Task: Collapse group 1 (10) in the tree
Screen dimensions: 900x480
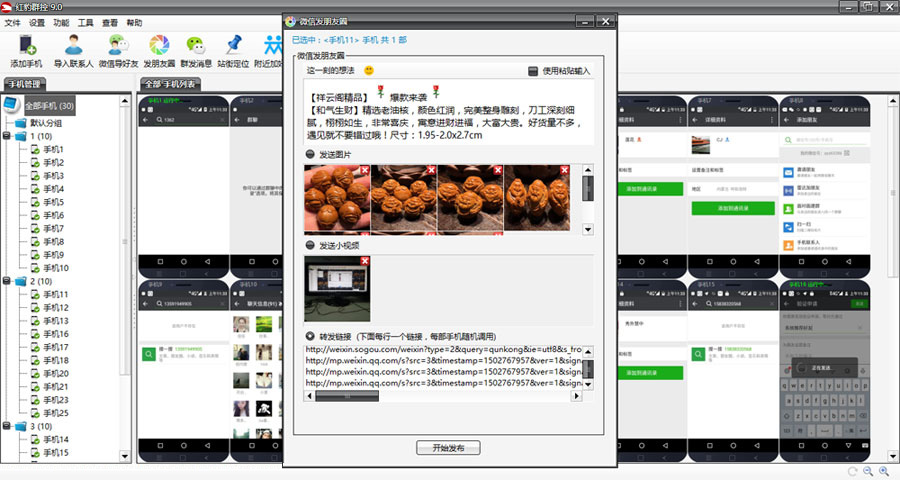Action: [6, 136]
